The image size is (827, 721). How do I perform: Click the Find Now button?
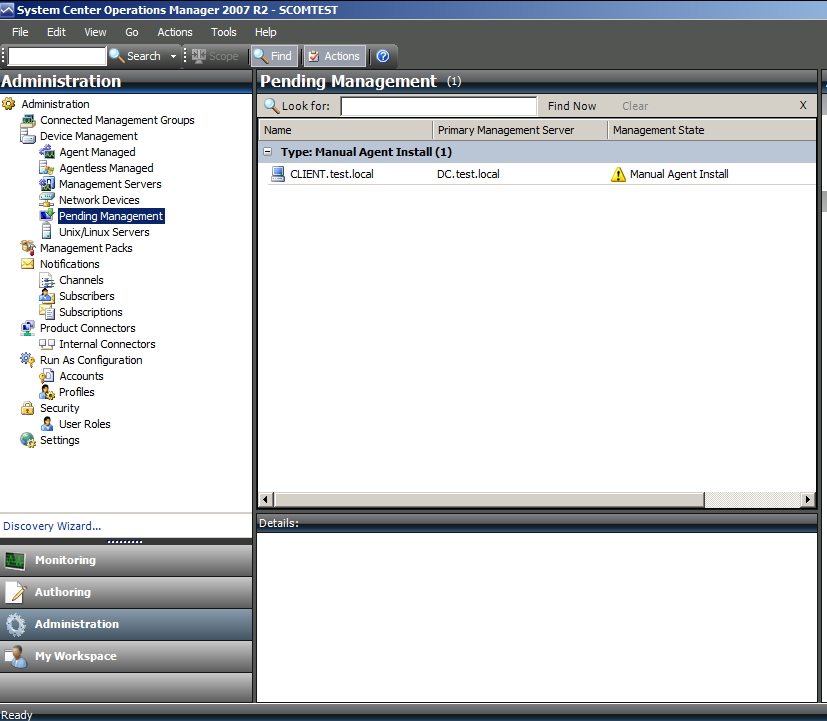[572, 106]
